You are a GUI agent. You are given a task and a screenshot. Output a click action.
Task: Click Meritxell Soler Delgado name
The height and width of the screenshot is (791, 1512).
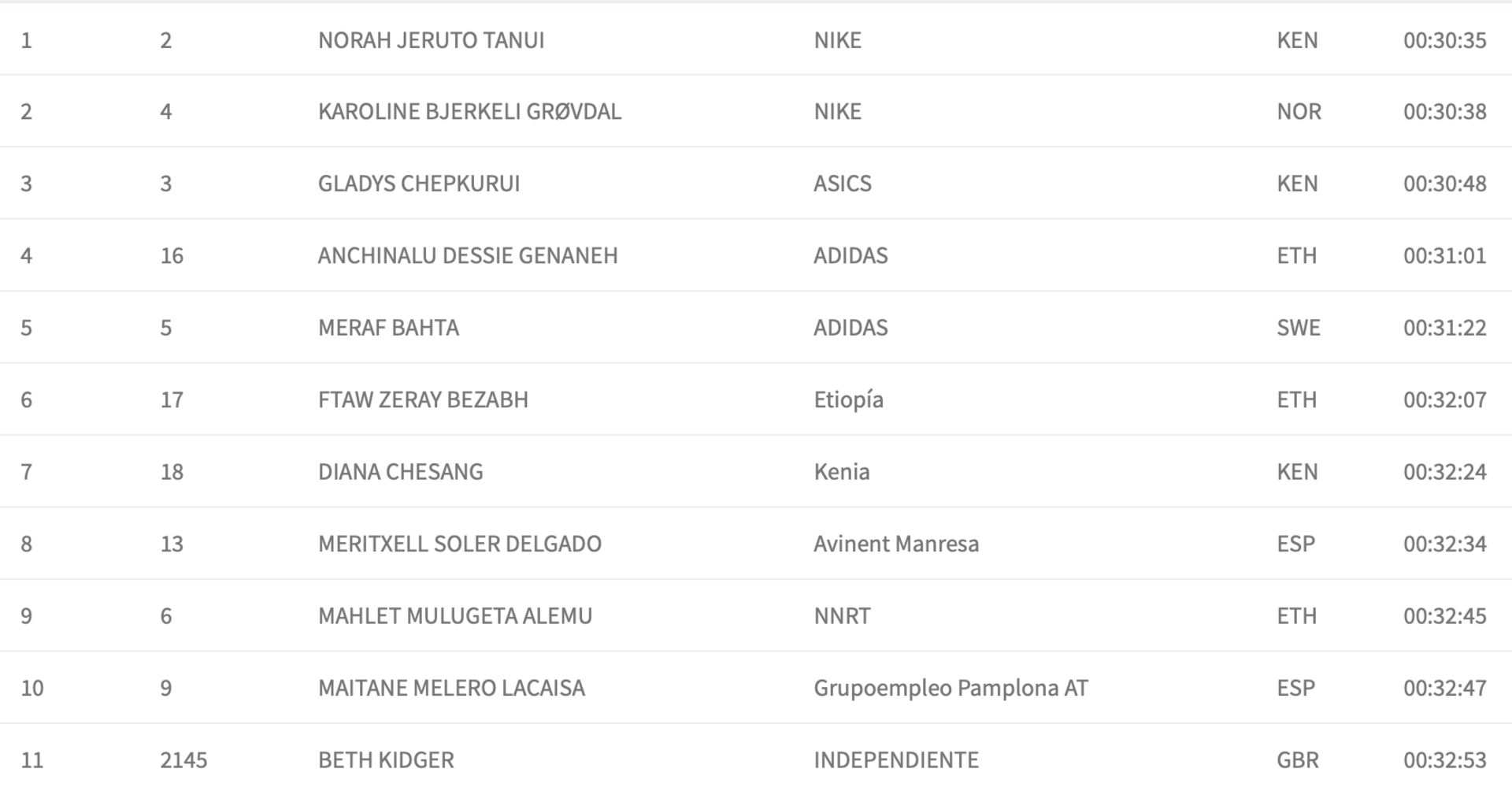click(460, 544)
